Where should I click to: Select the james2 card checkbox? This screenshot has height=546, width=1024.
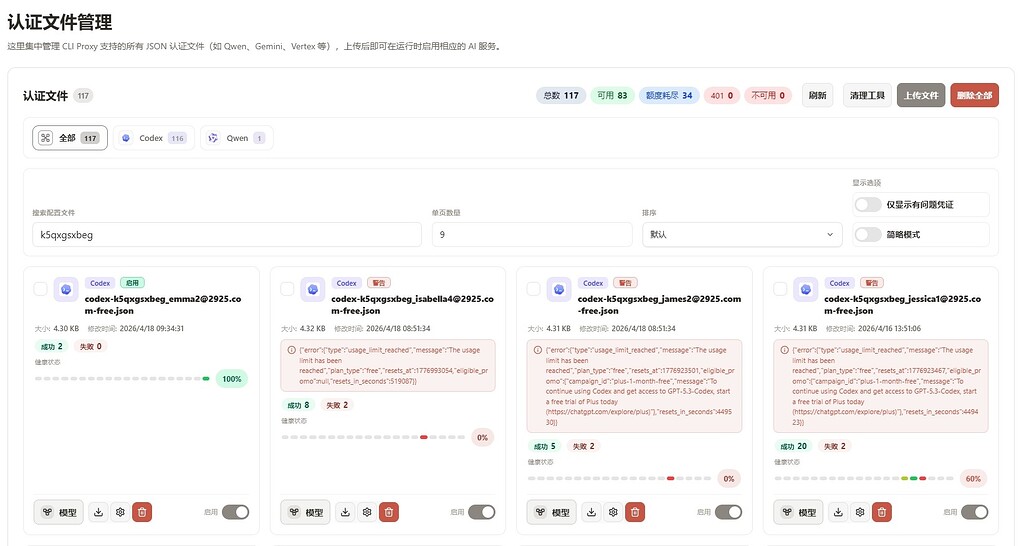[534, 289]
